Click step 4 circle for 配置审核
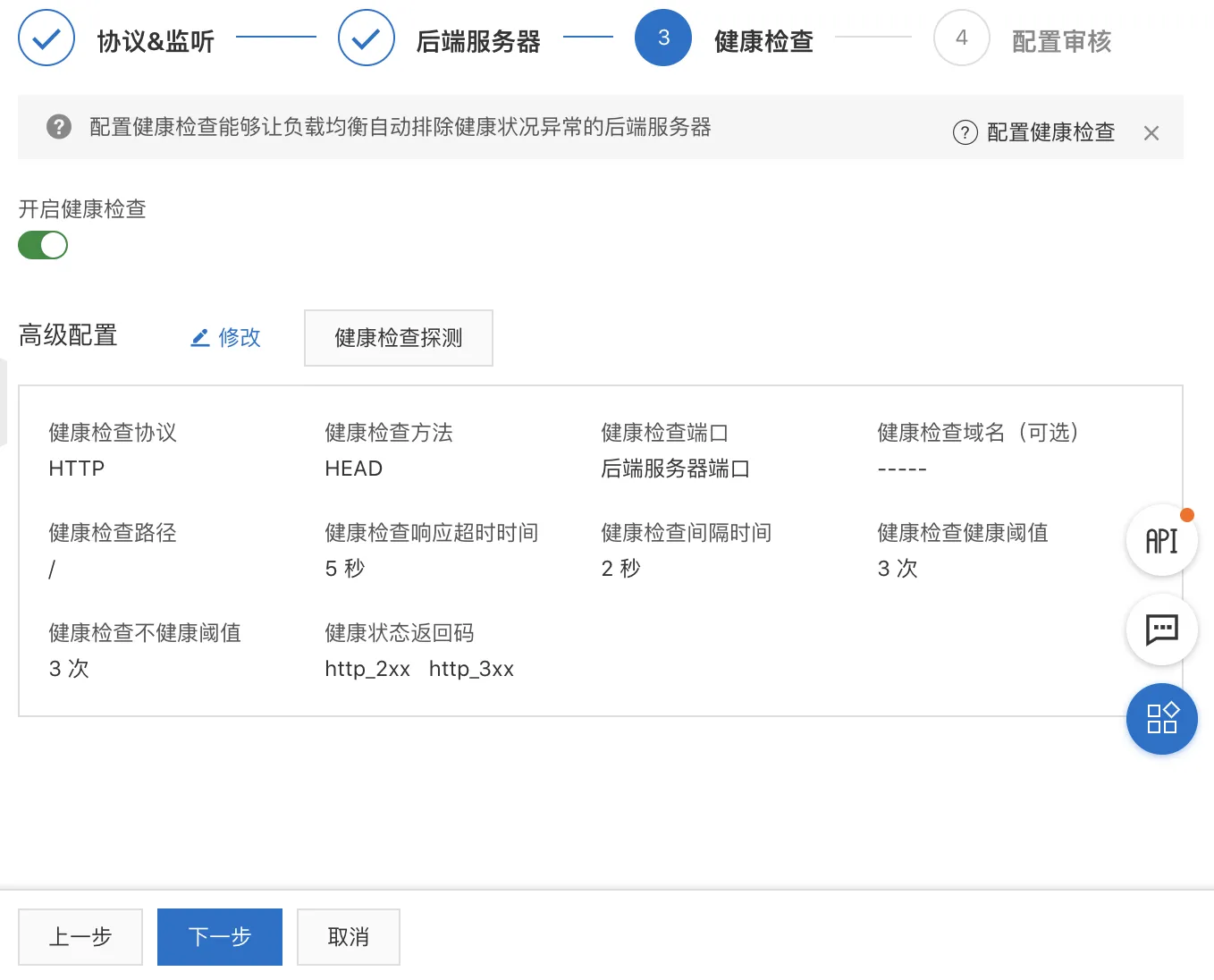 point(962,38)
